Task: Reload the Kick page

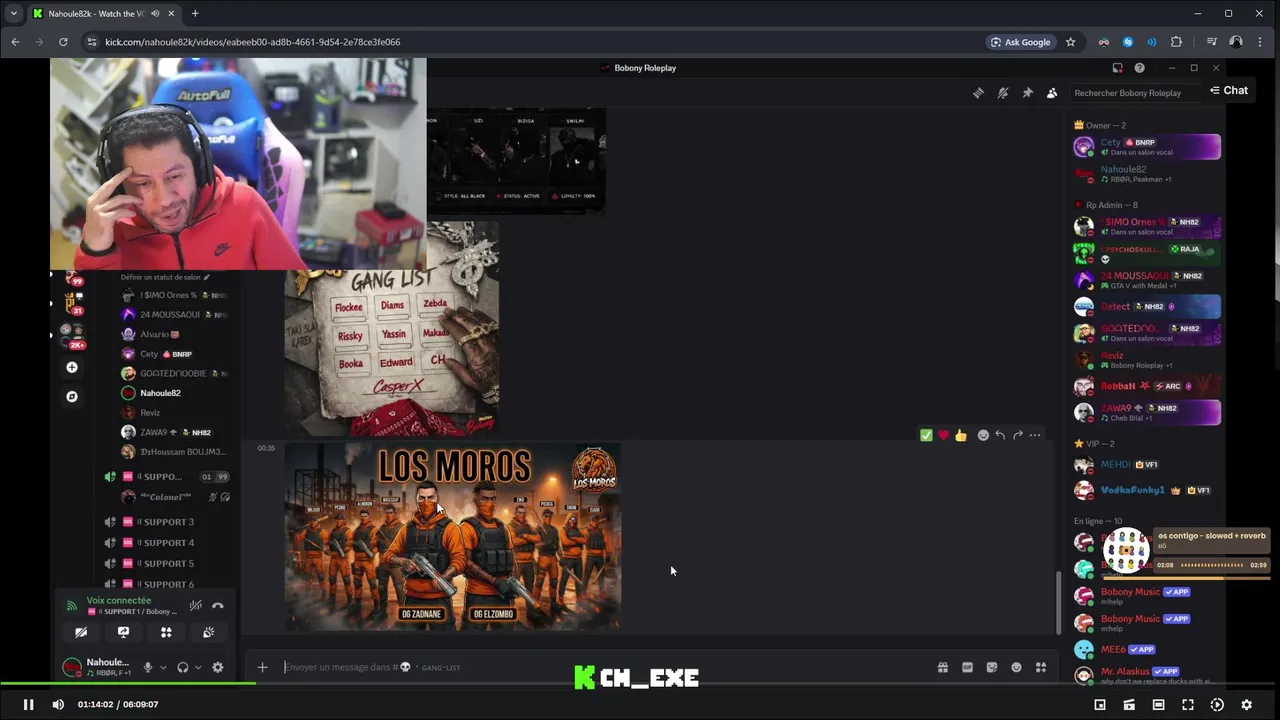Action: click(x=63, y=42)
